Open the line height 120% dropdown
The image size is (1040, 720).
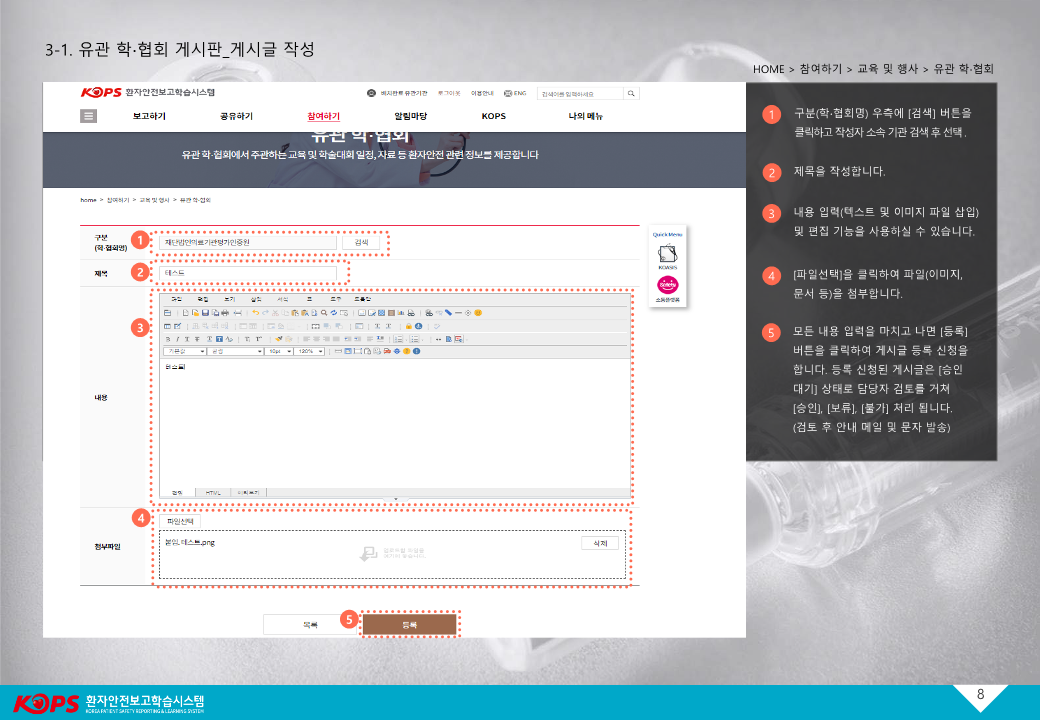click(309, 351)
